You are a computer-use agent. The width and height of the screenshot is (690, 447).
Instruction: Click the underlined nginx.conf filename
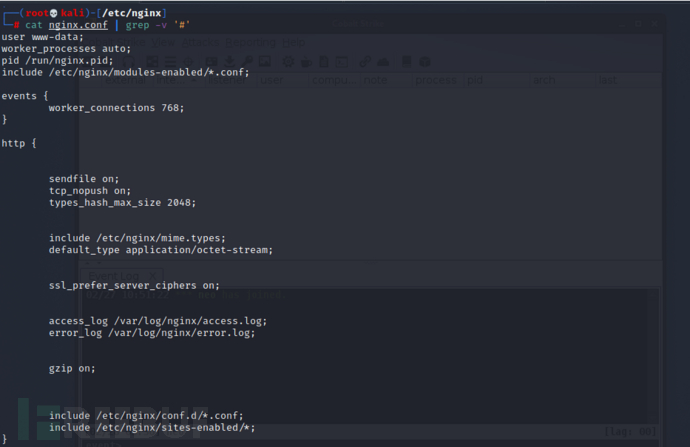coord(76,23)
